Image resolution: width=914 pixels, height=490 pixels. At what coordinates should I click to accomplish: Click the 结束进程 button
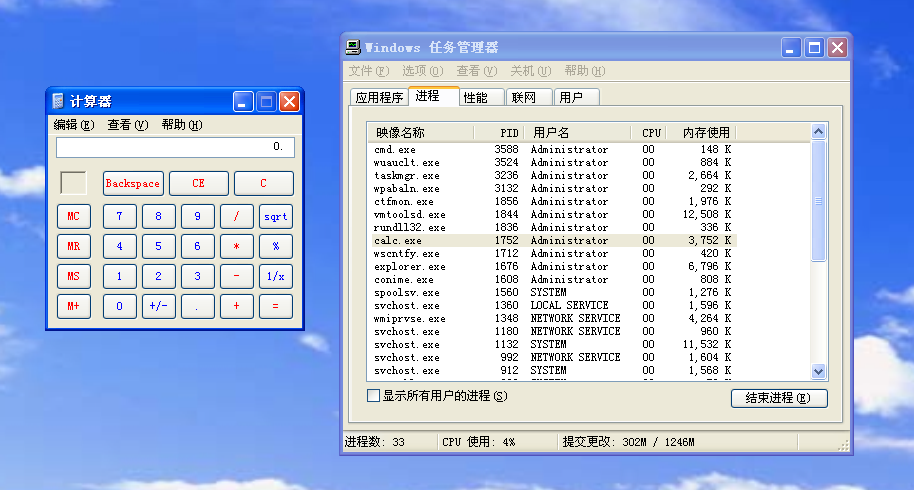(779, 399)
